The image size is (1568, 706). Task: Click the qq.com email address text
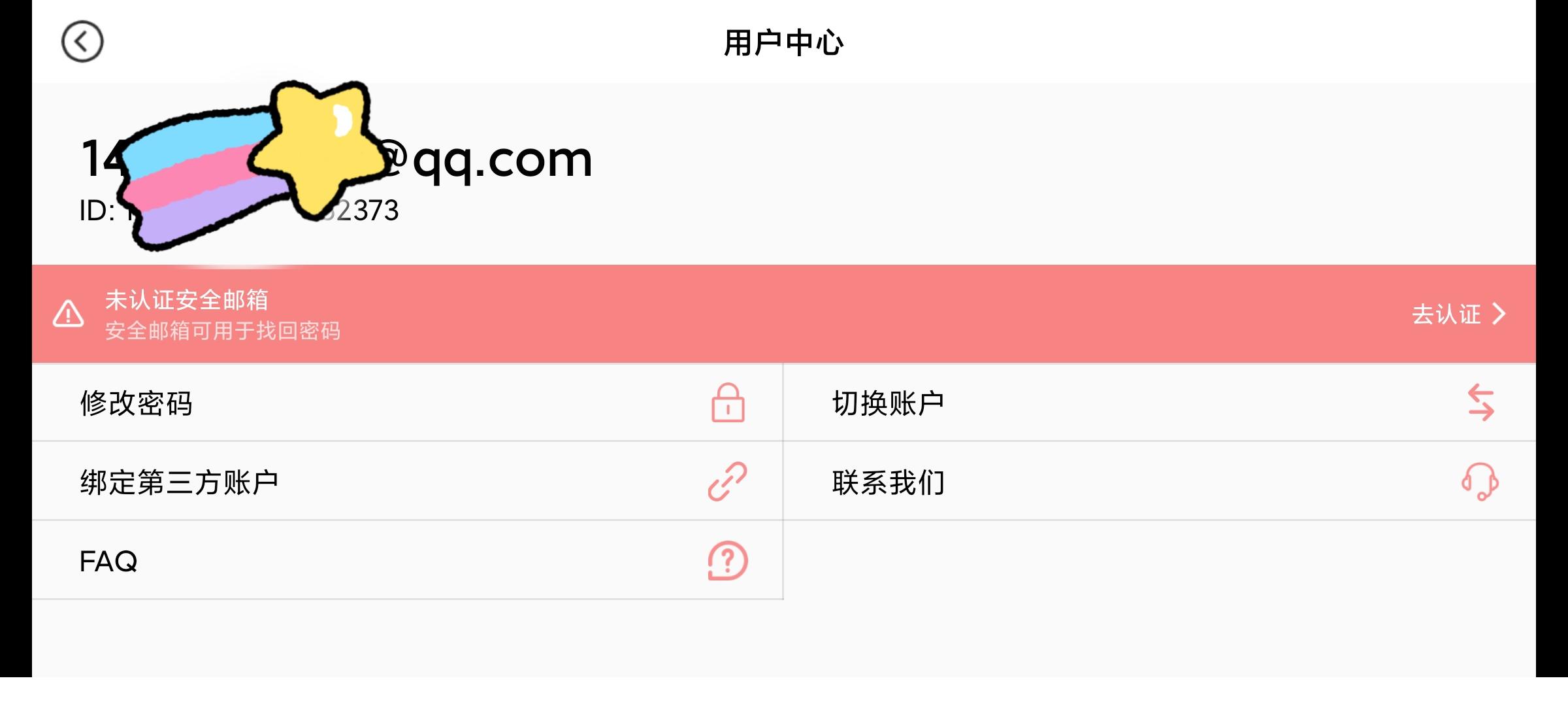pos(336,159)
